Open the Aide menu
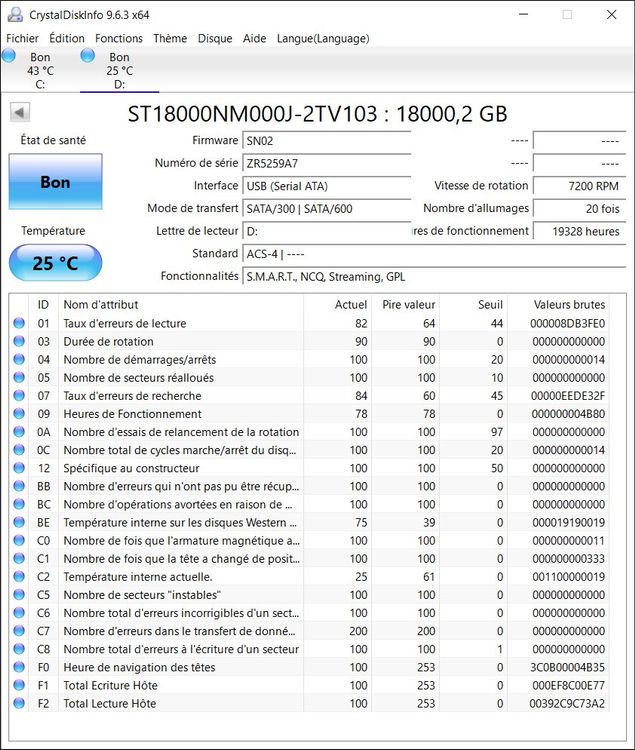Viewport: 635px width, 750px height. pyautogui.click(x=254, y=38)
